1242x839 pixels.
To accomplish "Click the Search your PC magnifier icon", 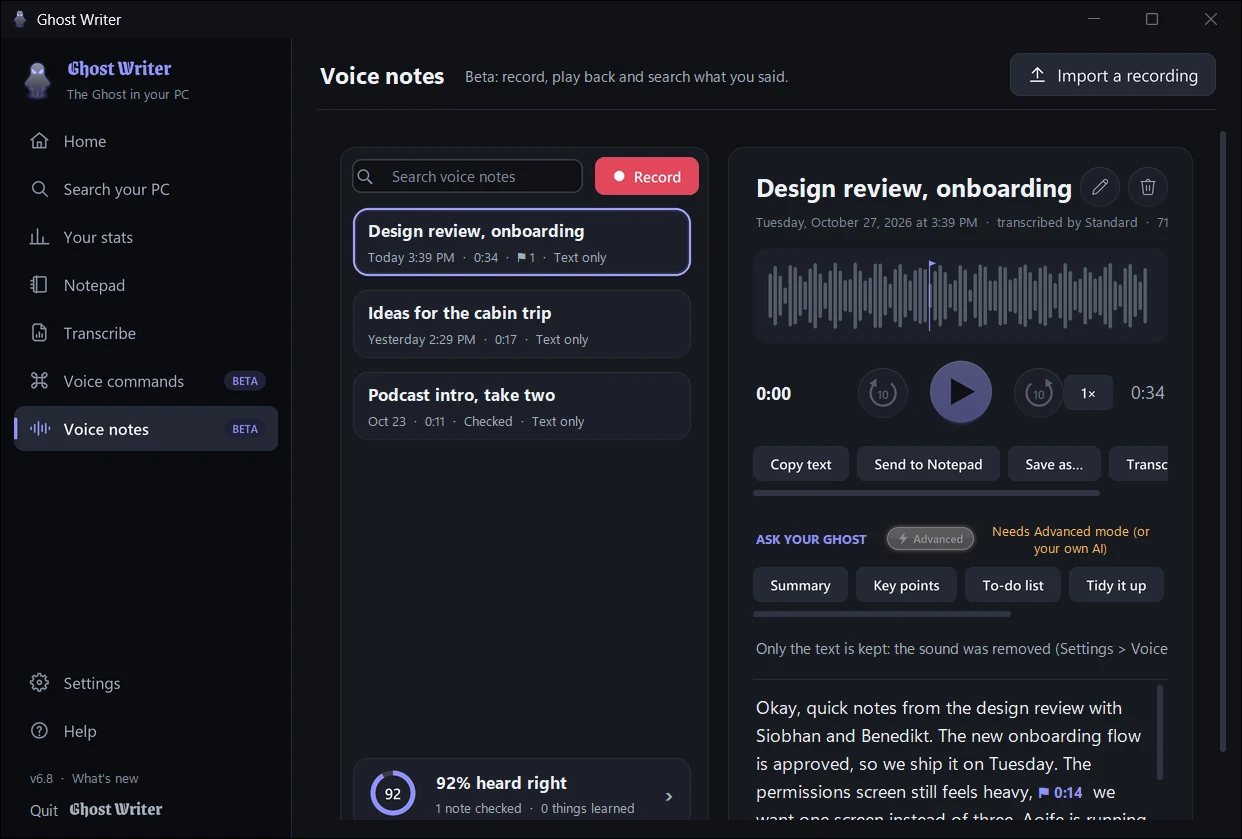I will (40, 189).
